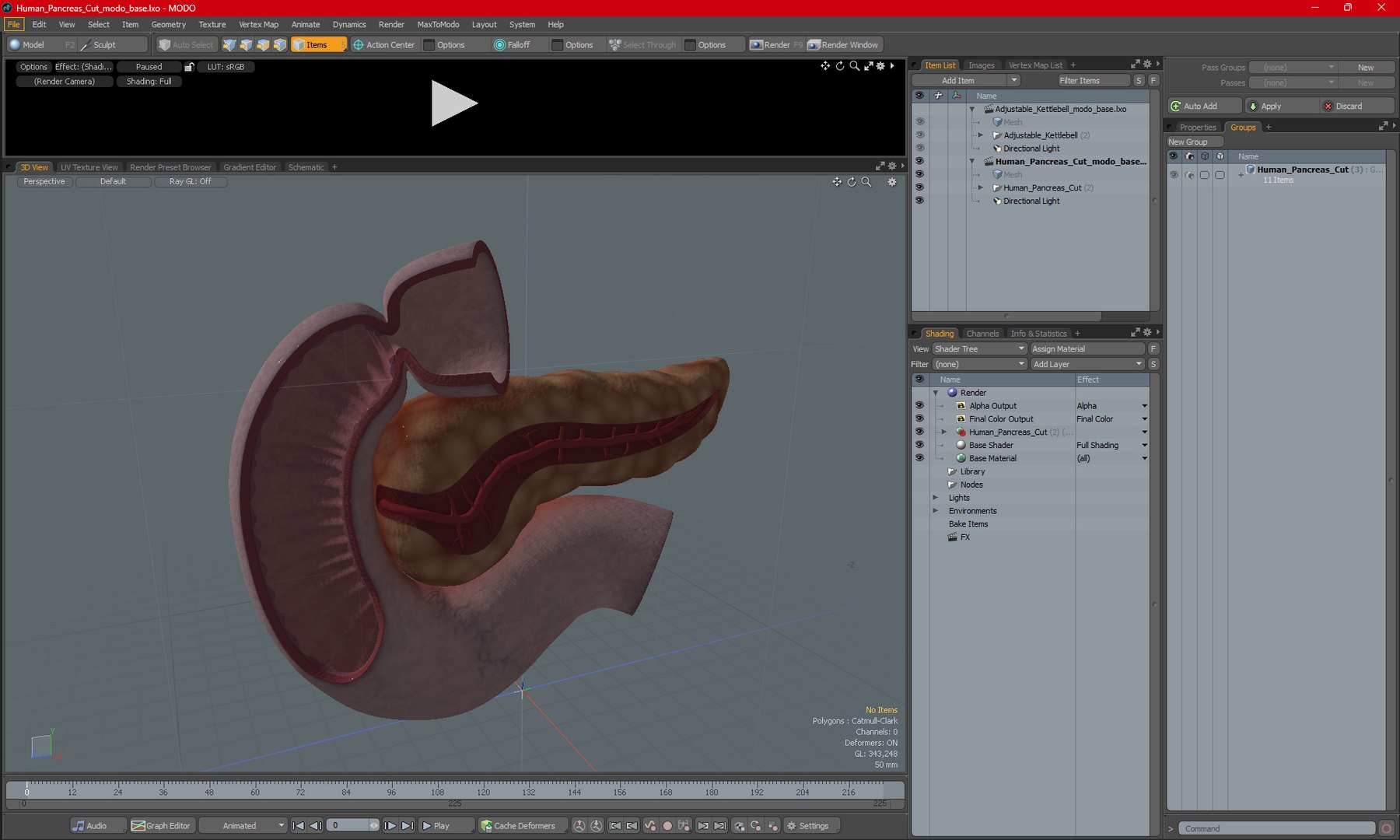Viewport: 1400px width, 840px height.
Task: Expand Adjustable_Kettlebell tree item
Action: coord(981,135)
